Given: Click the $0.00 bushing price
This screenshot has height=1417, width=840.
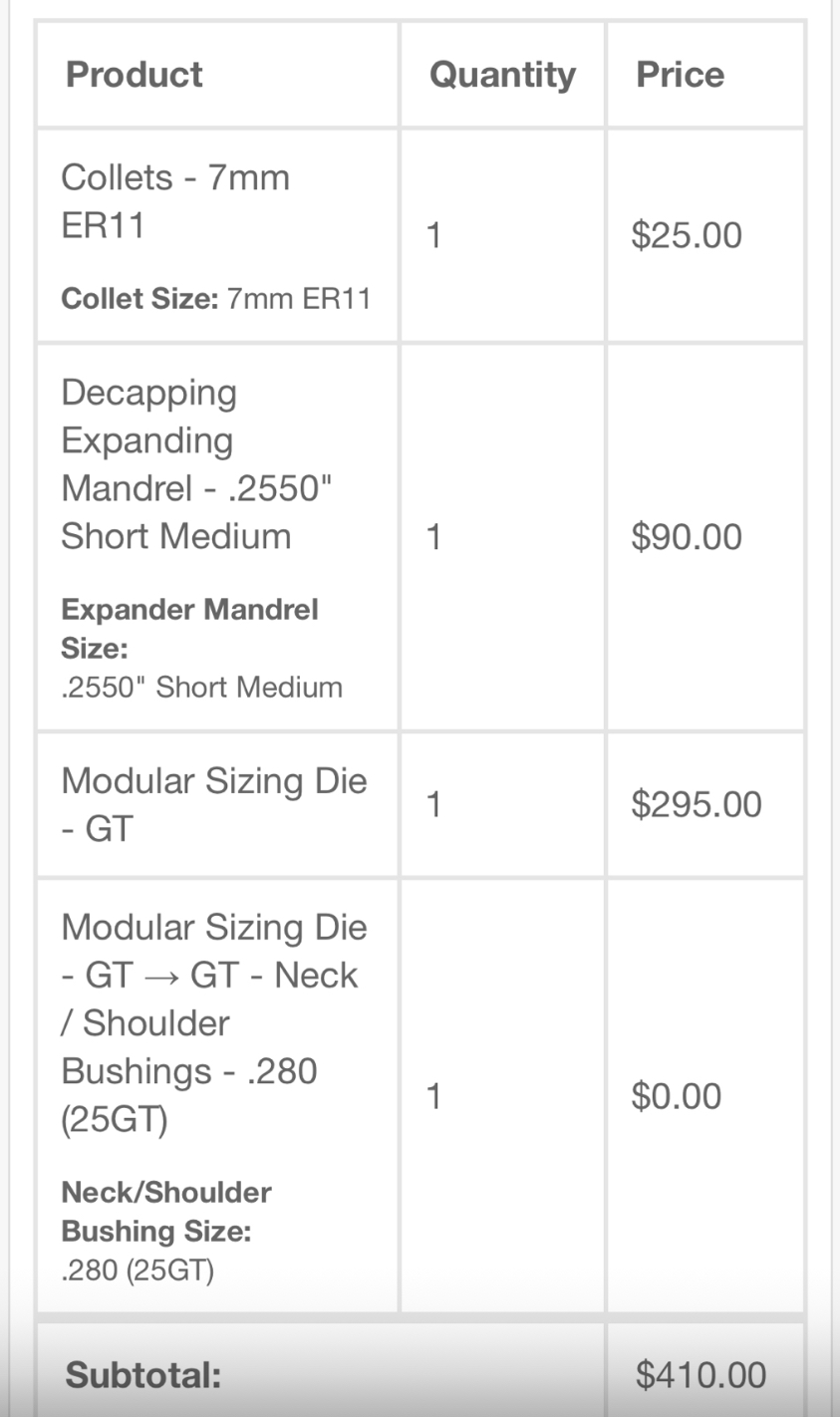Looking at the screenshot, I should pyautogui.click(x=677, y=1096).
